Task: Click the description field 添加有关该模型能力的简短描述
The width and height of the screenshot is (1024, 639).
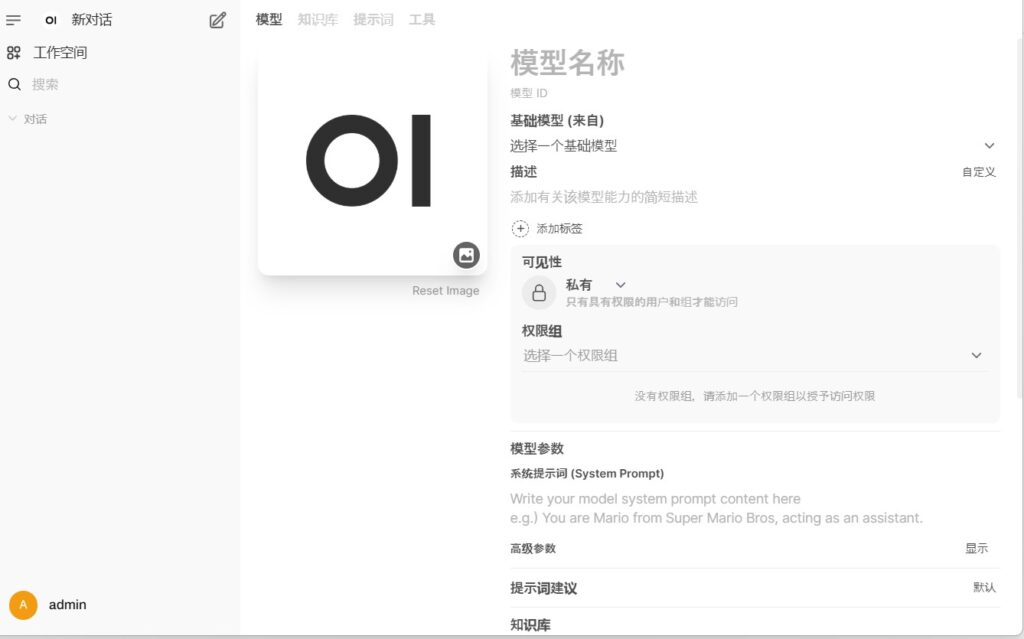Action: (x=754, y=197)
